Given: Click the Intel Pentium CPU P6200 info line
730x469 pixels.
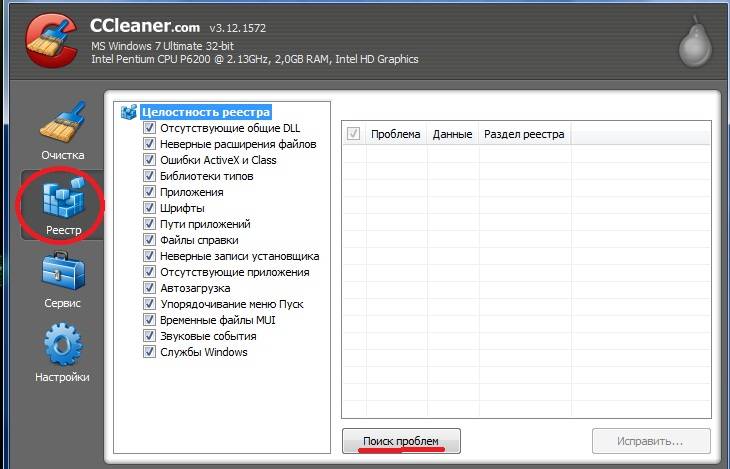Looking at the screenshot, I should [x=255, y=59].
